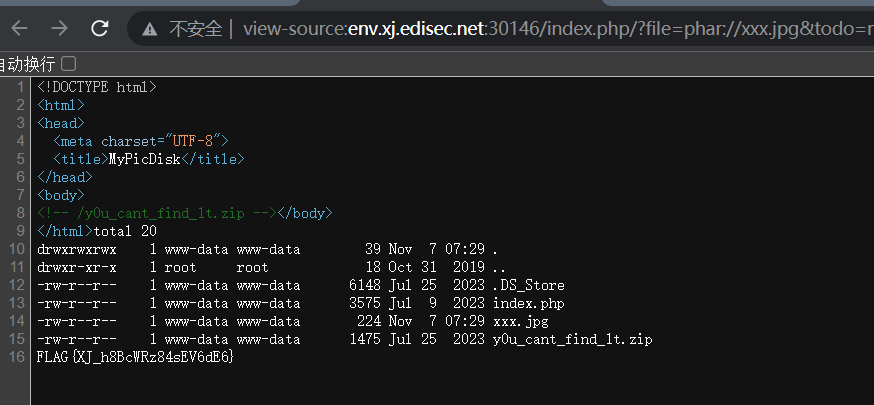Click the DOCTYPE html declaration line
This screenshot has width=874, height=405.
96,87
